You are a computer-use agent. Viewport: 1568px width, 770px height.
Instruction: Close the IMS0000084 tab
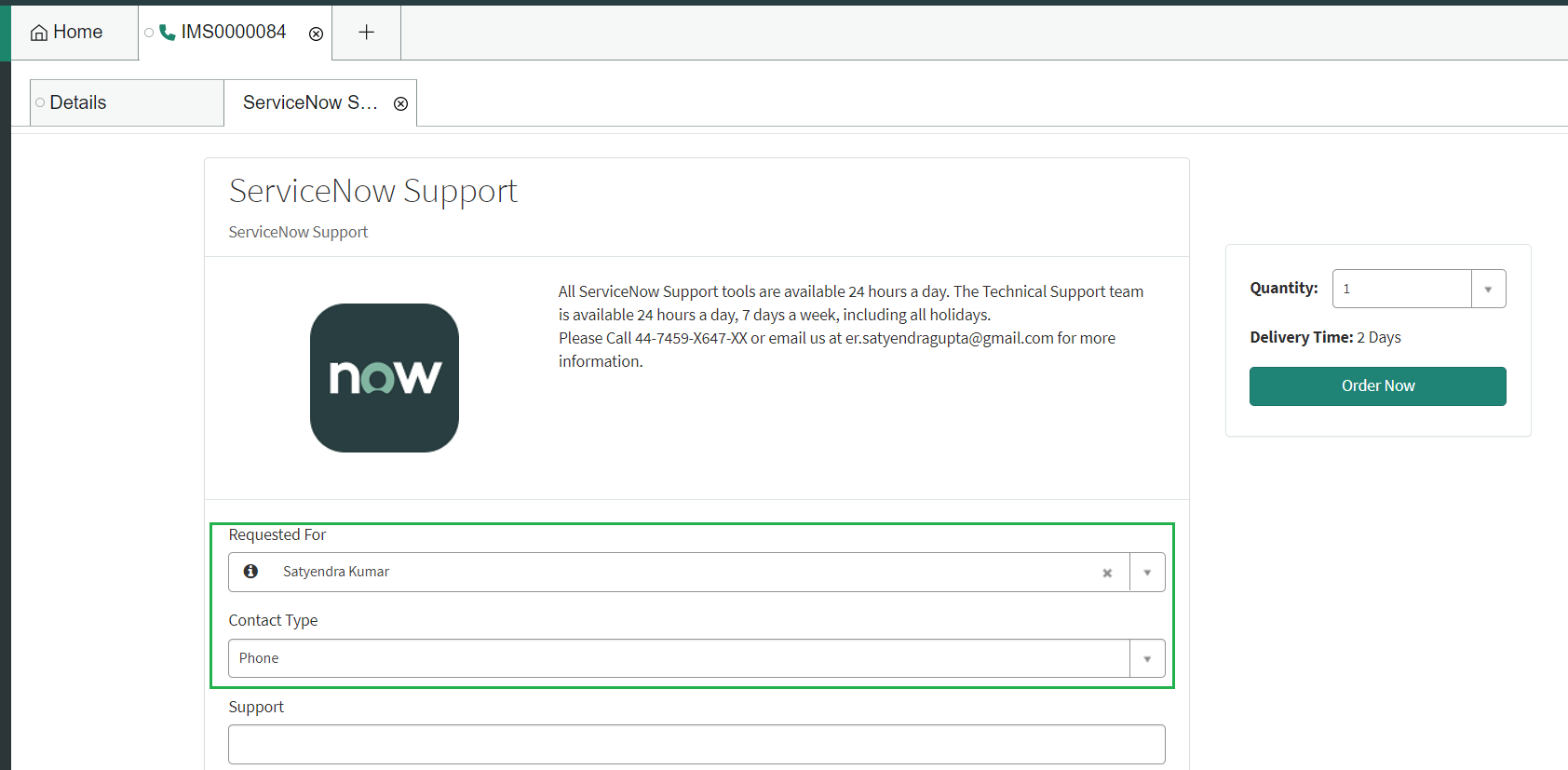point(316,34)
